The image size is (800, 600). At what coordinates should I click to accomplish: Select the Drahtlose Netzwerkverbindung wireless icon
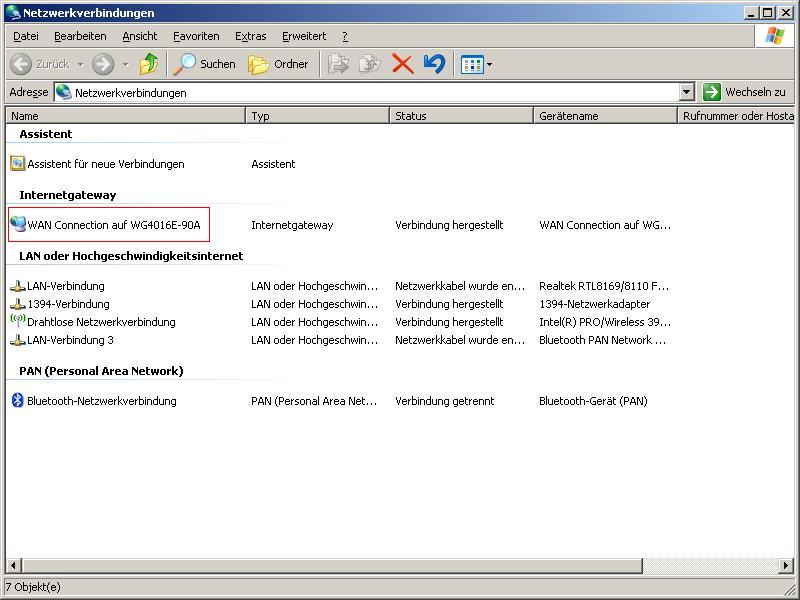click(18, 322)
